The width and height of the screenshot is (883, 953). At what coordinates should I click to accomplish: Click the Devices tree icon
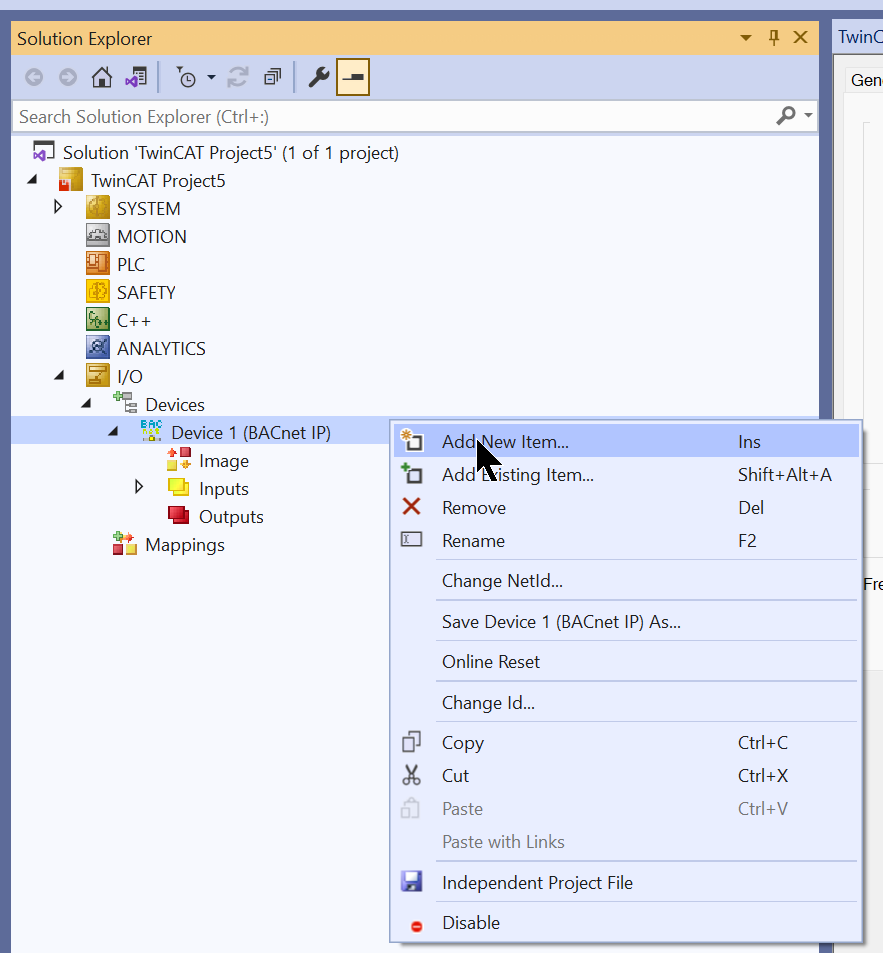(125, 403)
